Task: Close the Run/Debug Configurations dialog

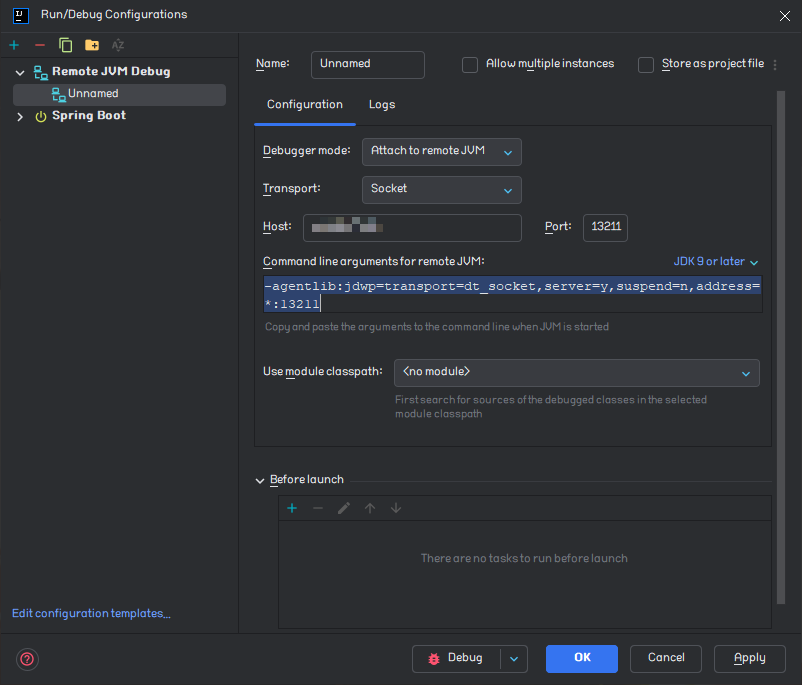Action: [x=785, y=16]
